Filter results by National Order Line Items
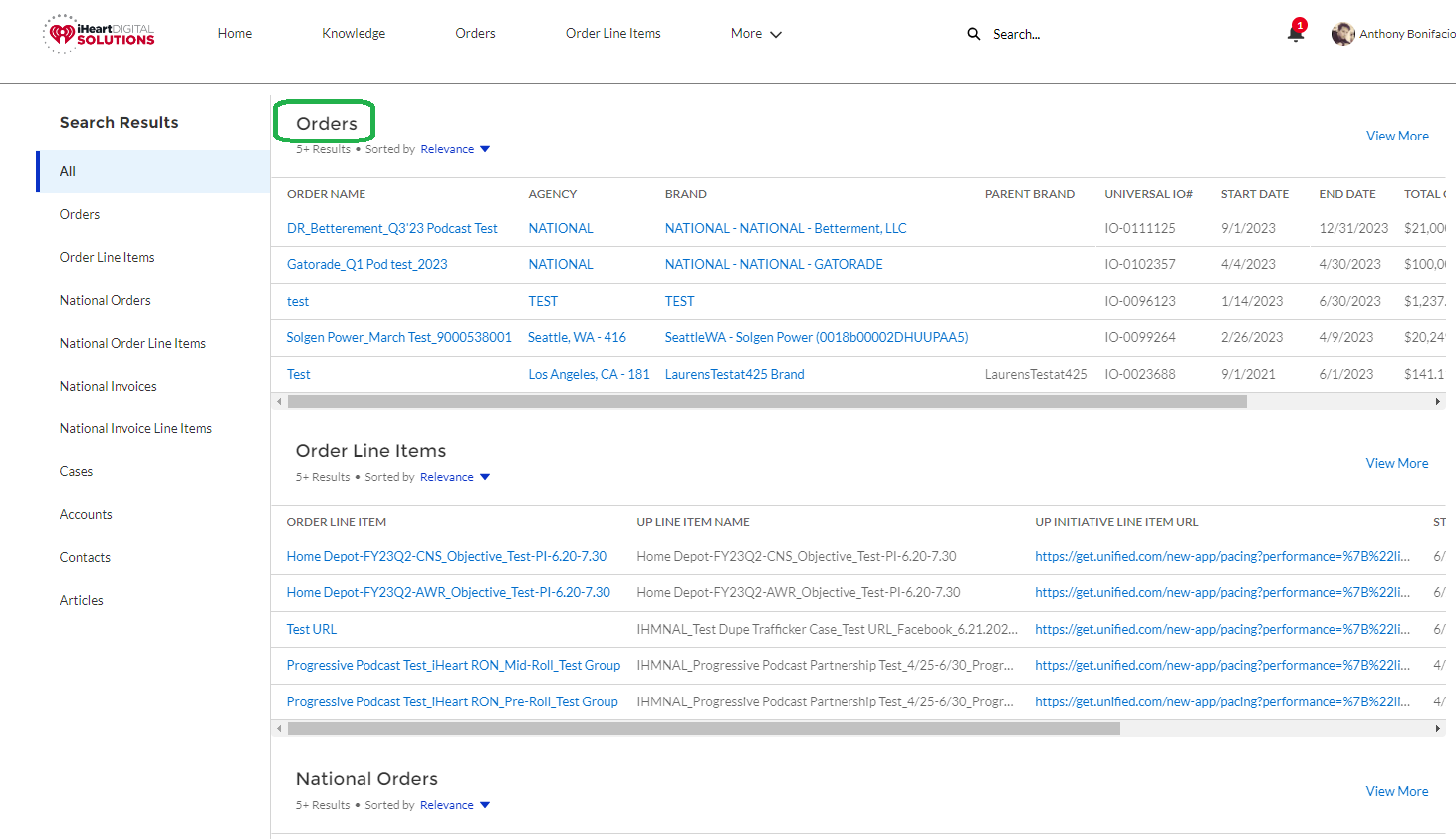Screen dimensions: 1456x839 tap(132, 343)
